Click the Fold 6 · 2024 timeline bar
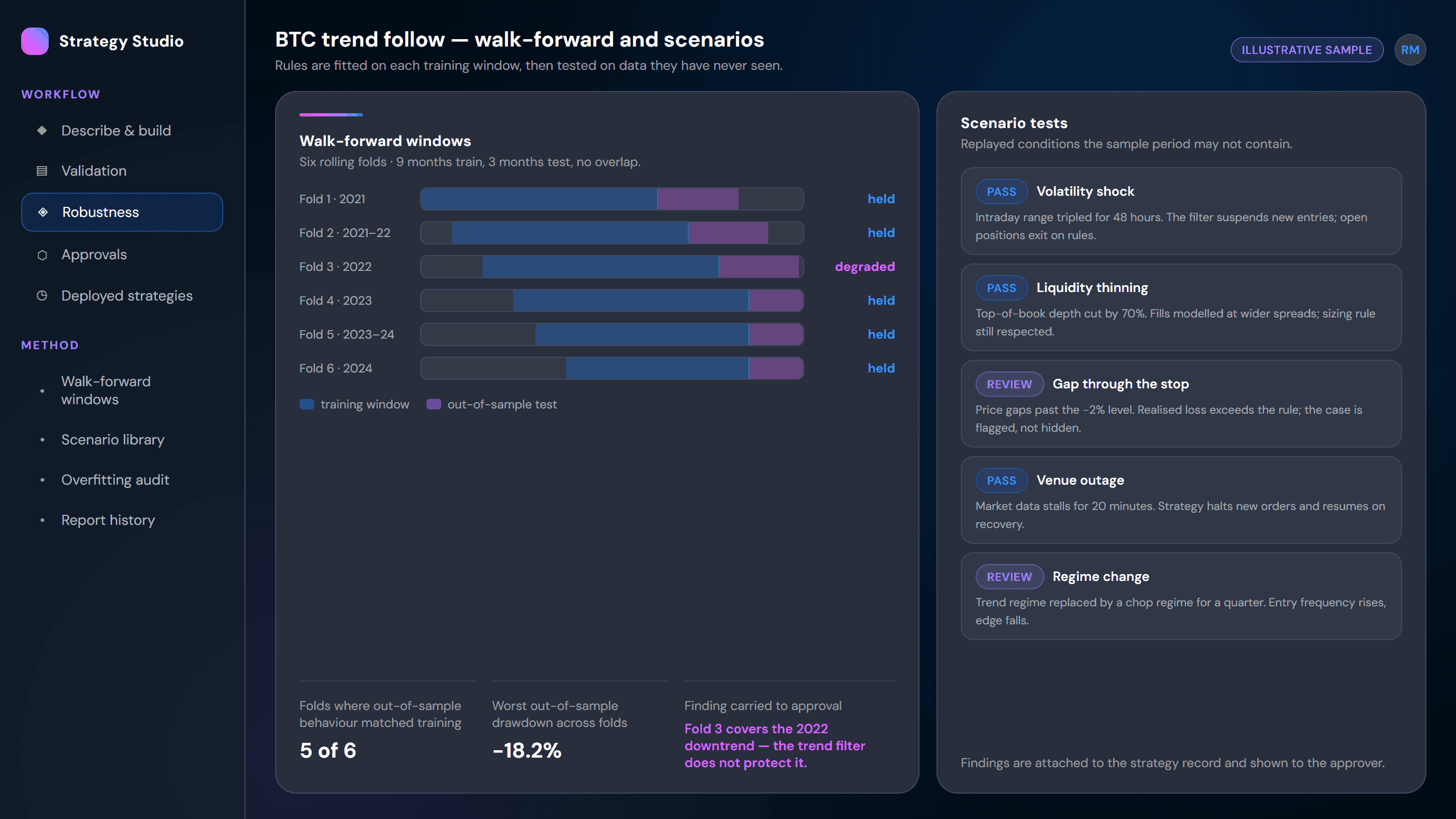The height and width of the screenshot is (819, 1456). (x=612, y=369)
